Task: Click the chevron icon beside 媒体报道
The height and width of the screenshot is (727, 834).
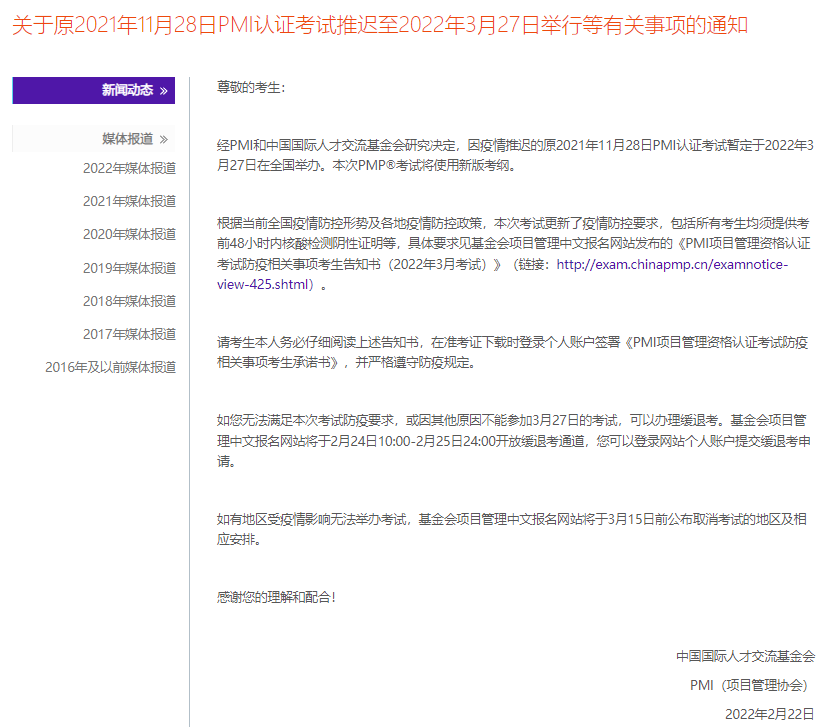Action: 164,139
